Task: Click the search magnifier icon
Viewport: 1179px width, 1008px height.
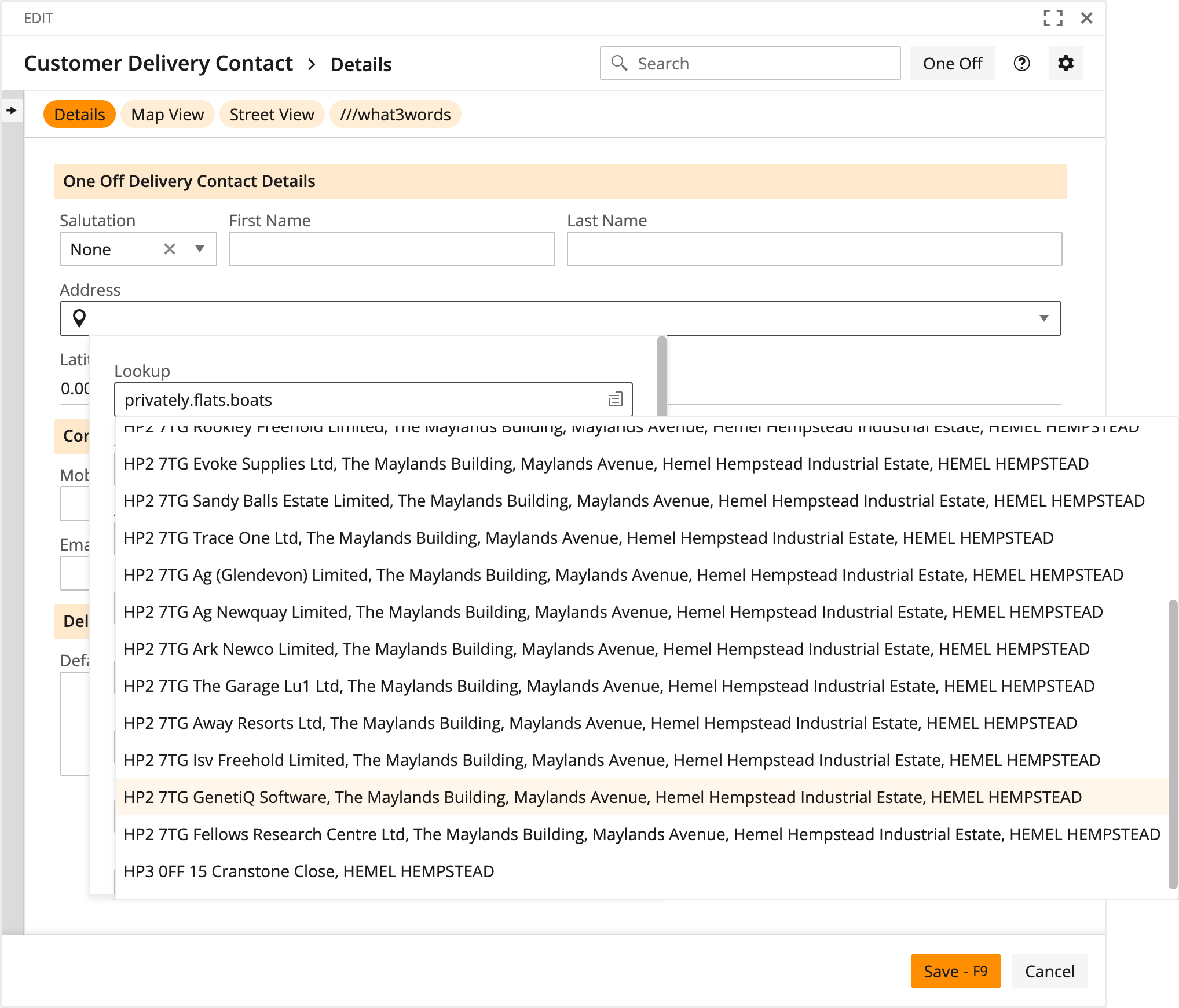Action: click(x=620, y=63)
